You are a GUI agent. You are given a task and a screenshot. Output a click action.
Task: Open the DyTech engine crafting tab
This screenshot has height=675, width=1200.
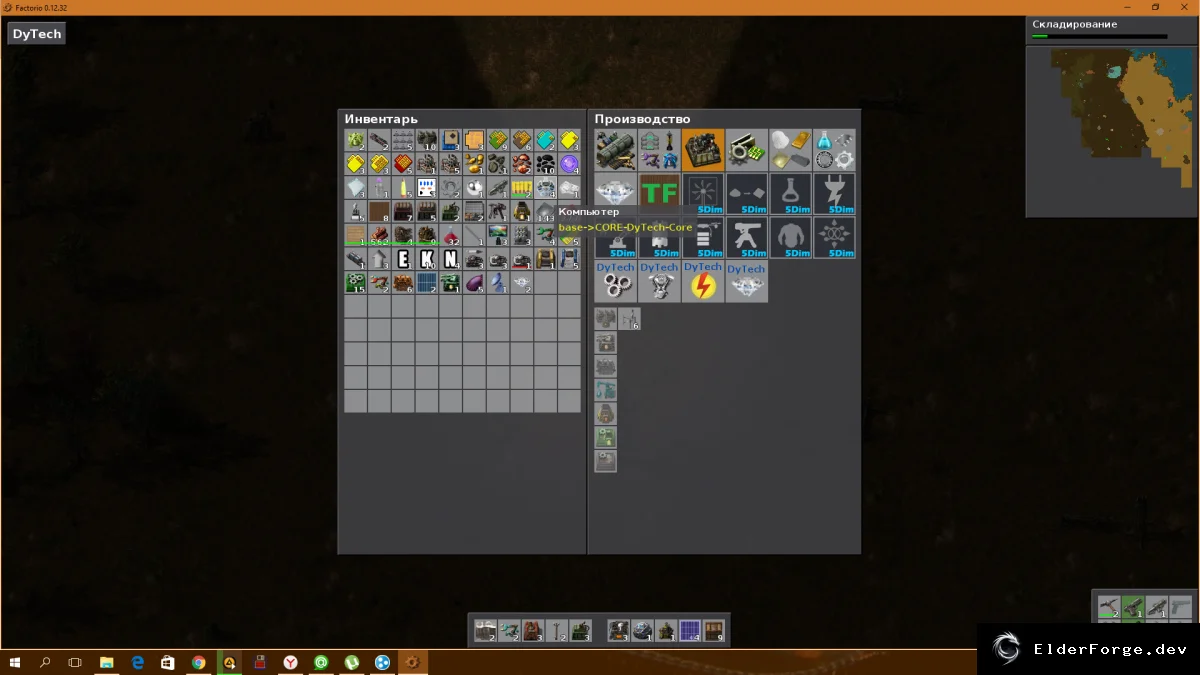[x=659, y=282]
